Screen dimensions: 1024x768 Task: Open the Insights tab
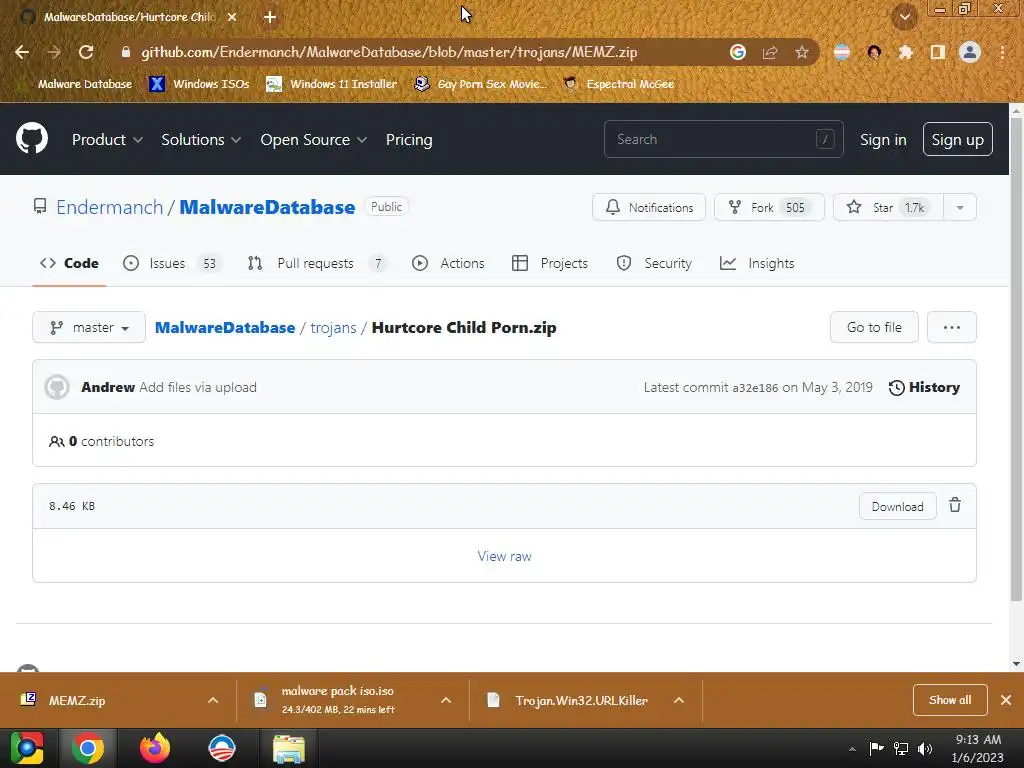757,263
